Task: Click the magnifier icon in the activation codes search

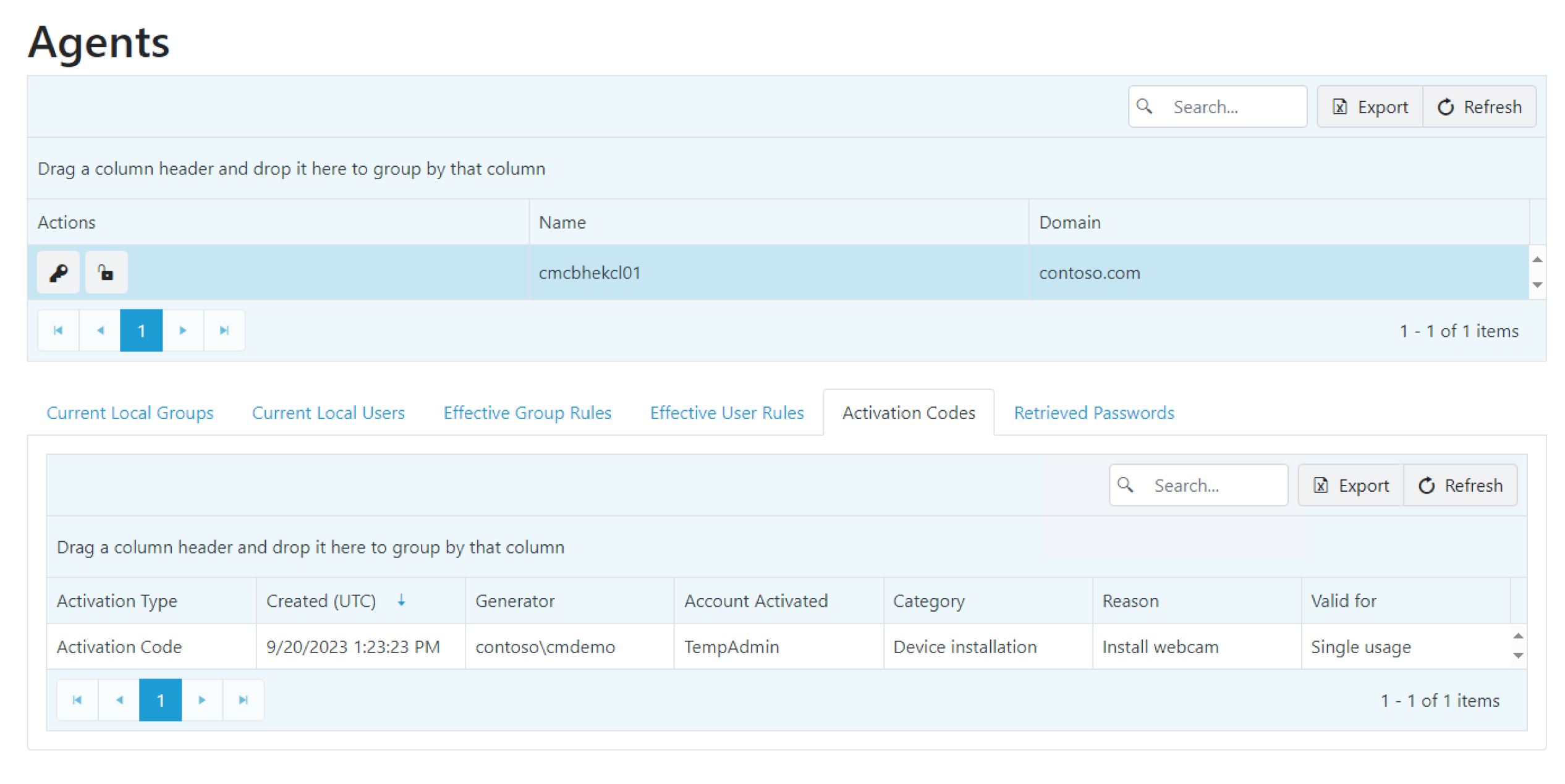Action: [1126, 486]
